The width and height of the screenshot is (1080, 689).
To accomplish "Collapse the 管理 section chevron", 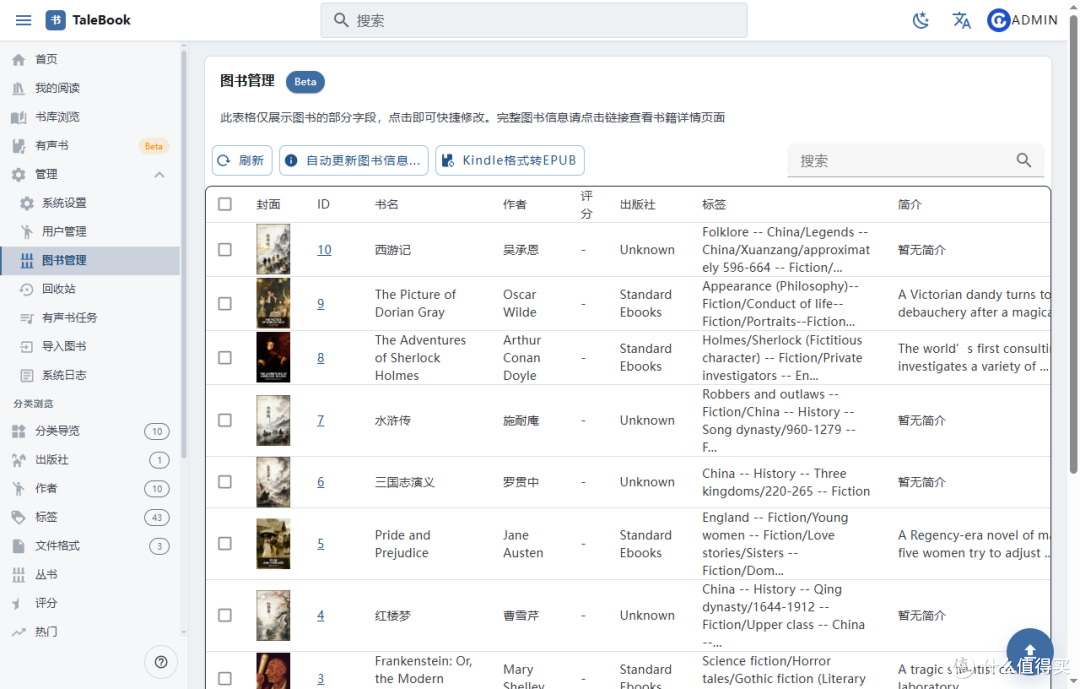I will click(x=159, y=174).
